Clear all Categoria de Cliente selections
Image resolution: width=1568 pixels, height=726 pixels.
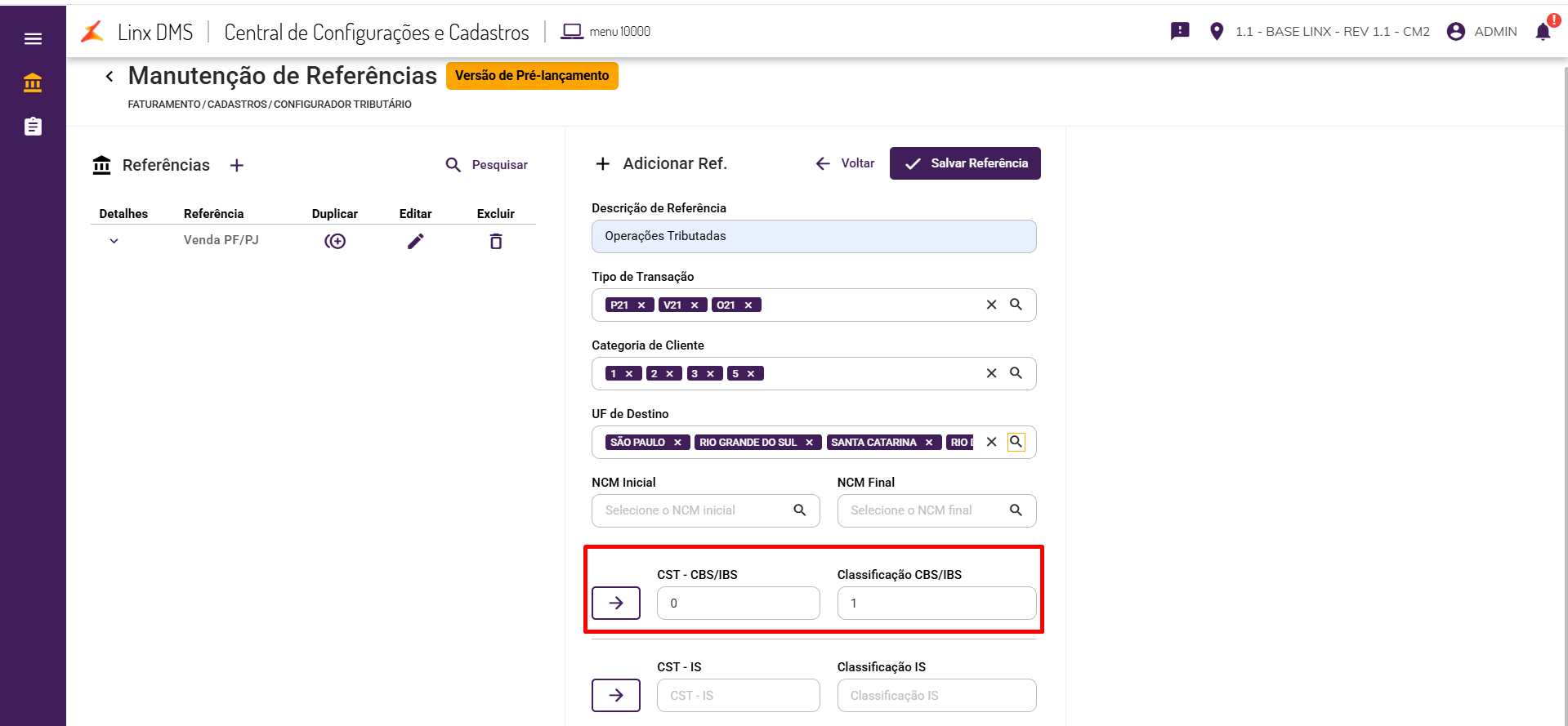[x=991, y=373]
